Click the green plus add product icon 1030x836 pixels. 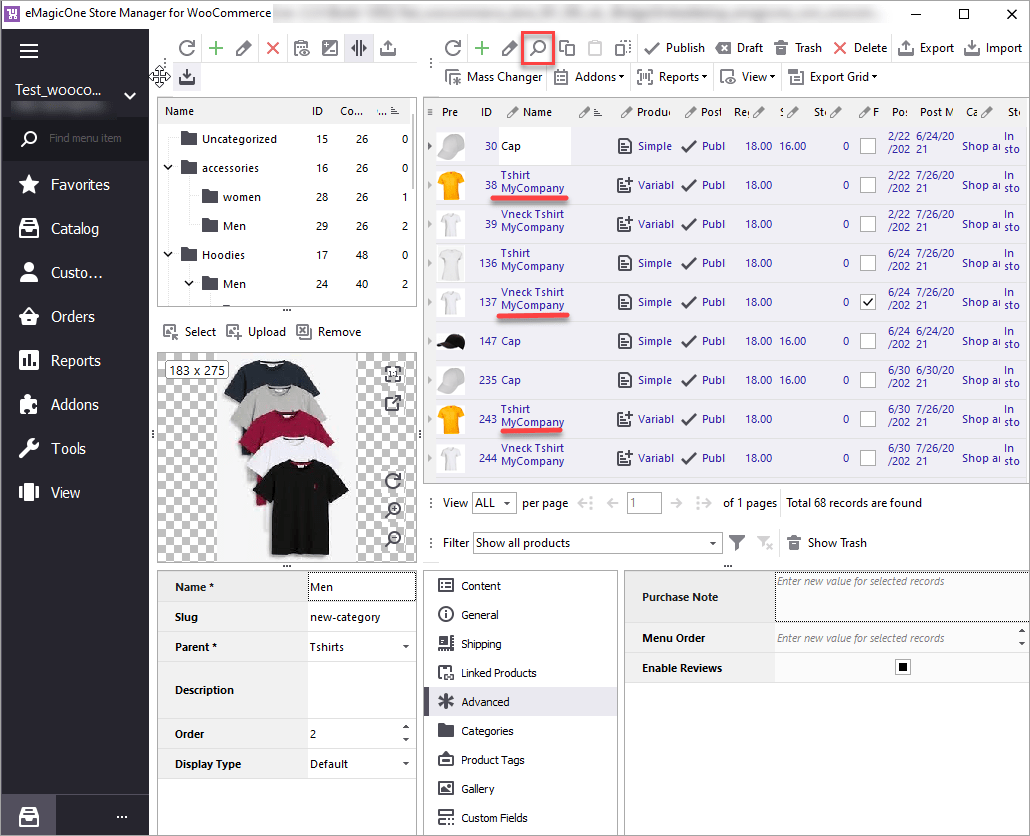click(x=481, y=48)
